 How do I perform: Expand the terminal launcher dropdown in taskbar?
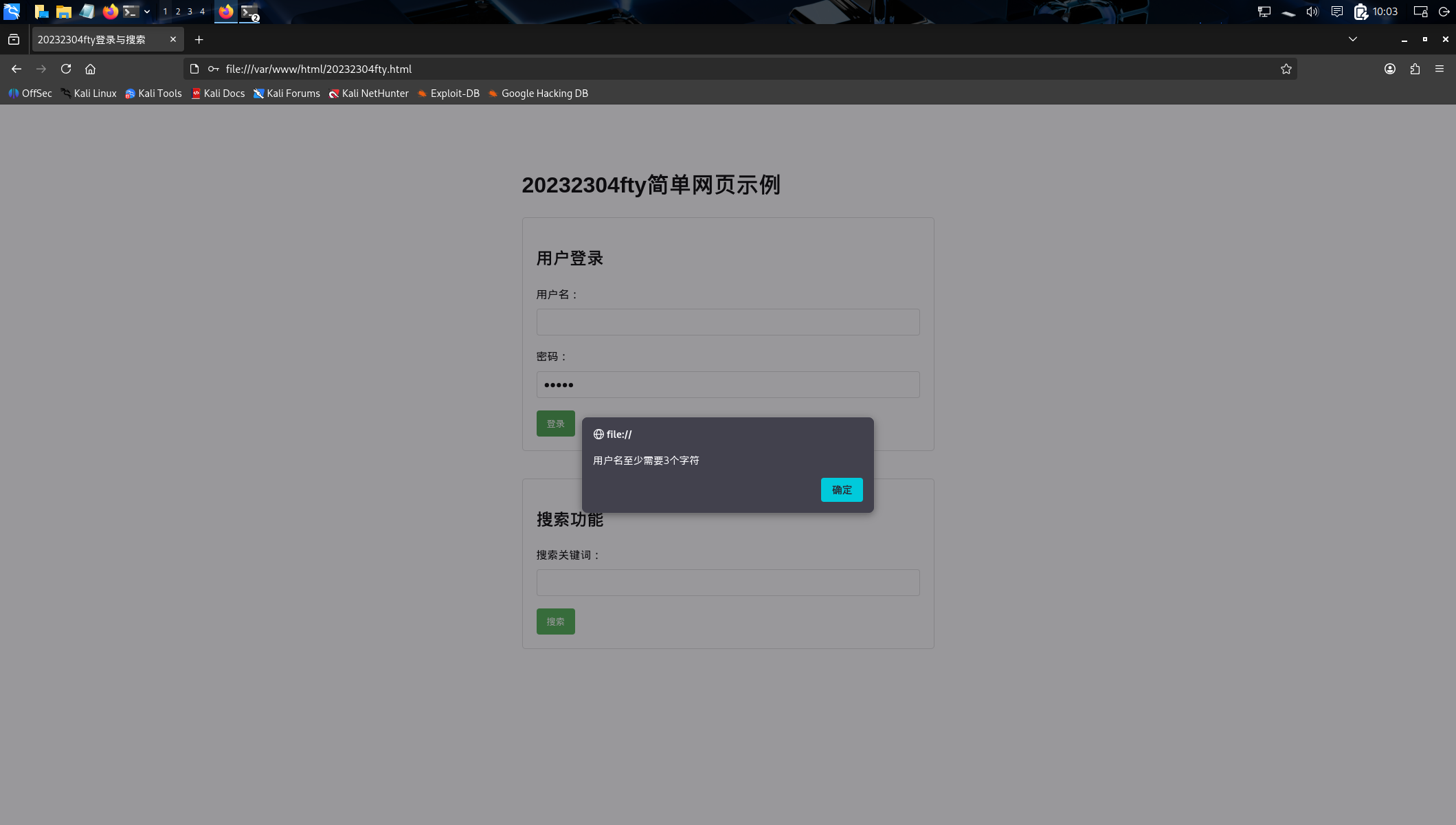point(146,12)
